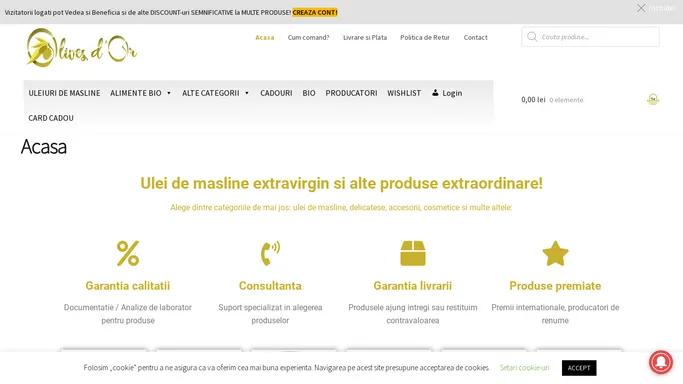The image size is (683, 384).
Task: Click the cart total 0,00 lei
Action: click(x=533, y=100)
